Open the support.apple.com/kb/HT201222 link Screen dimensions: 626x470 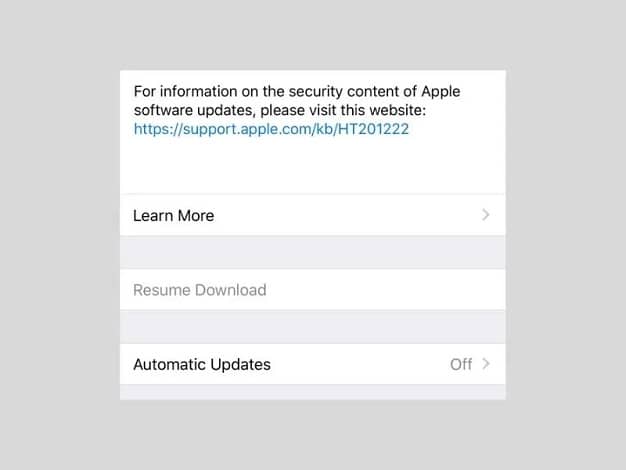point(271,129)
